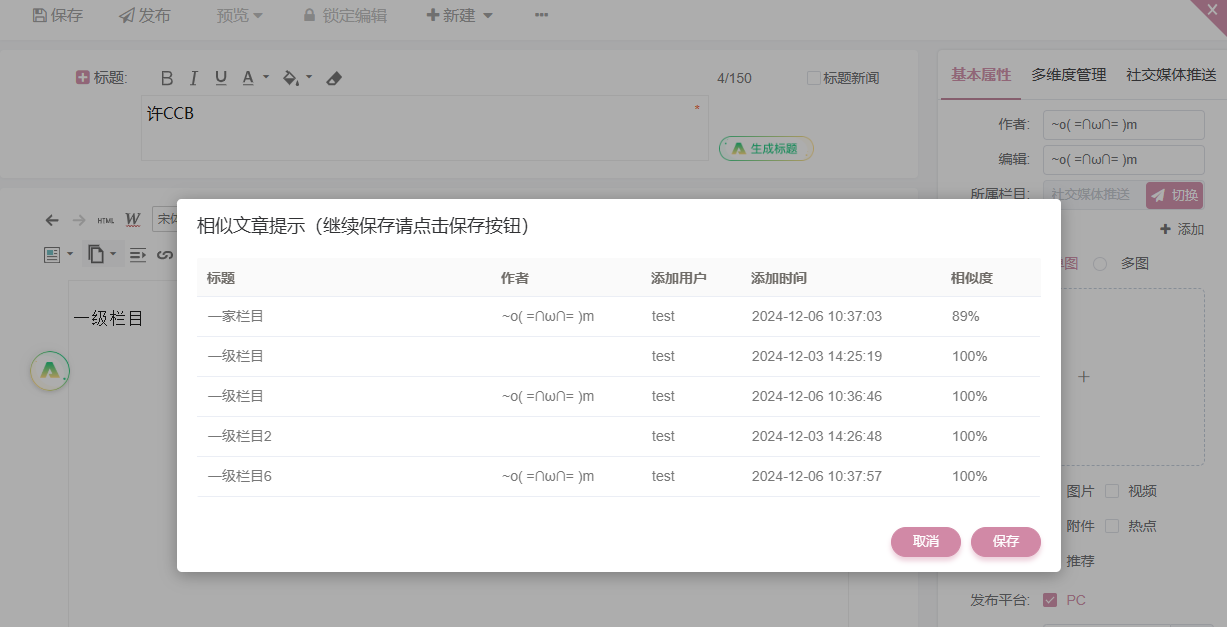The width and height of the screenshot is (1227, 627).
Task: Click the undo arrow in editor toolbar
Action: (x=52, y=220)
